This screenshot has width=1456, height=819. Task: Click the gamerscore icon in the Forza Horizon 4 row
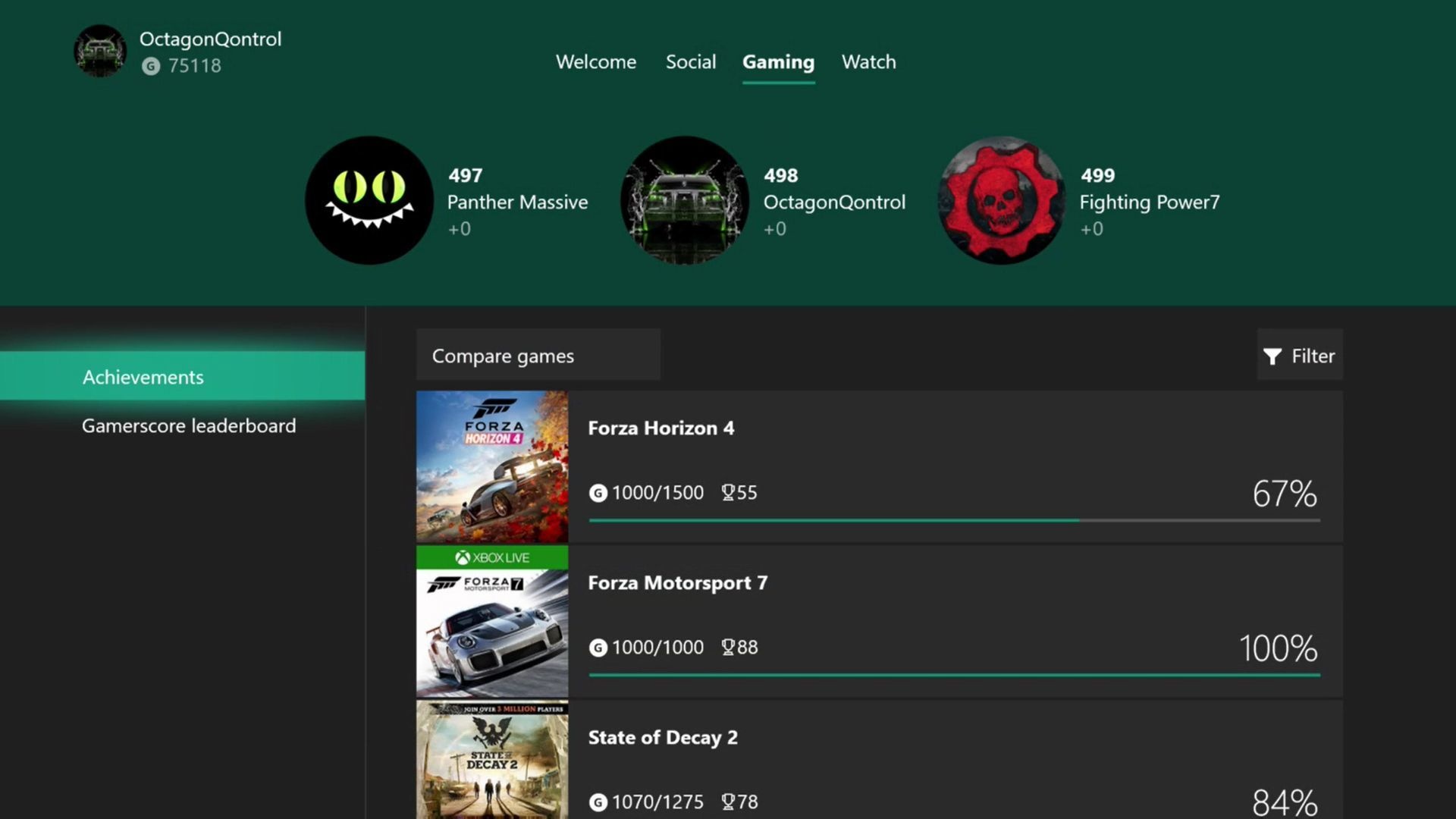[598, 493]
